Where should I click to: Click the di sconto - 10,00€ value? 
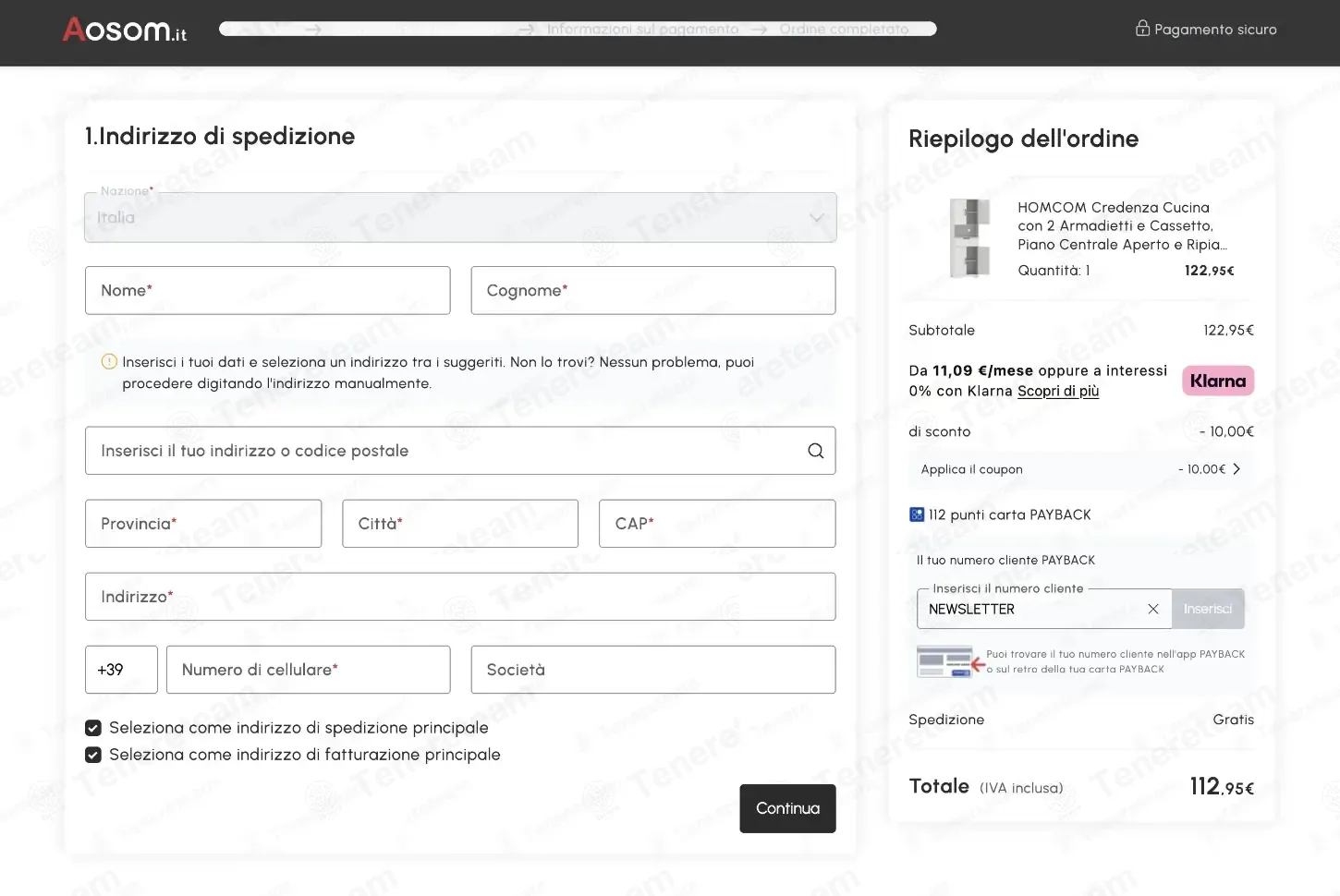1226,431
